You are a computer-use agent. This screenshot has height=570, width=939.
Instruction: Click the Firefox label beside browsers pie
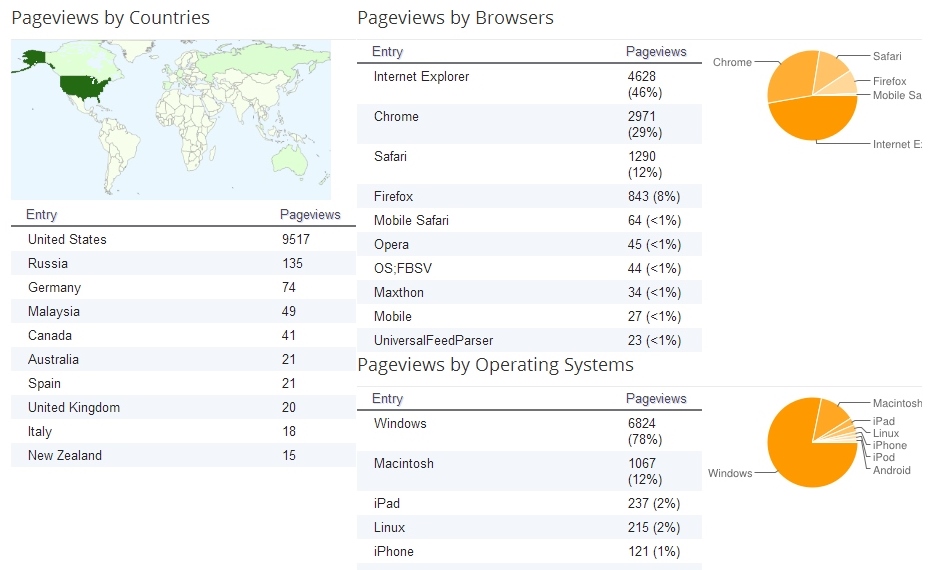click(x=889, y=81)
